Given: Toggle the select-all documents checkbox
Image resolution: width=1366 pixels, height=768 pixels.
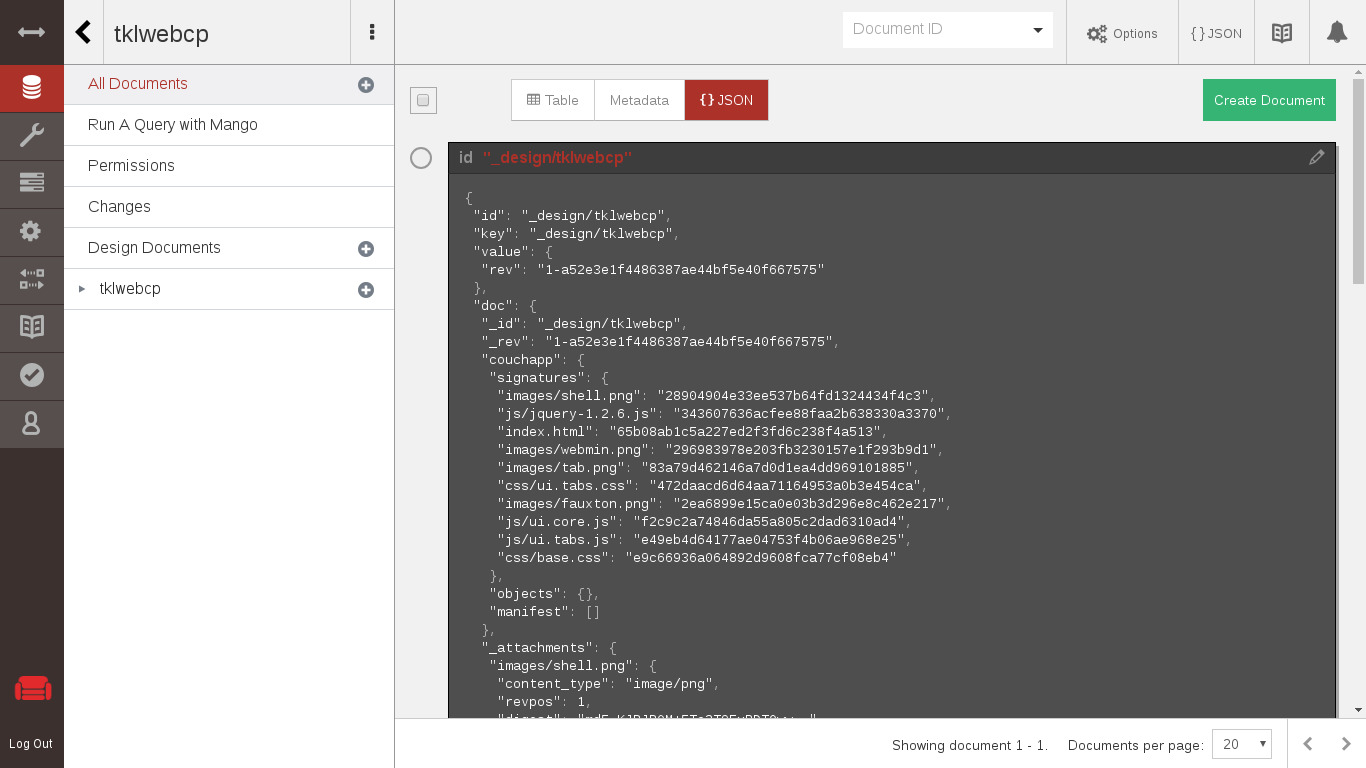Looking at the screenshot, I should tap(423, 100).
